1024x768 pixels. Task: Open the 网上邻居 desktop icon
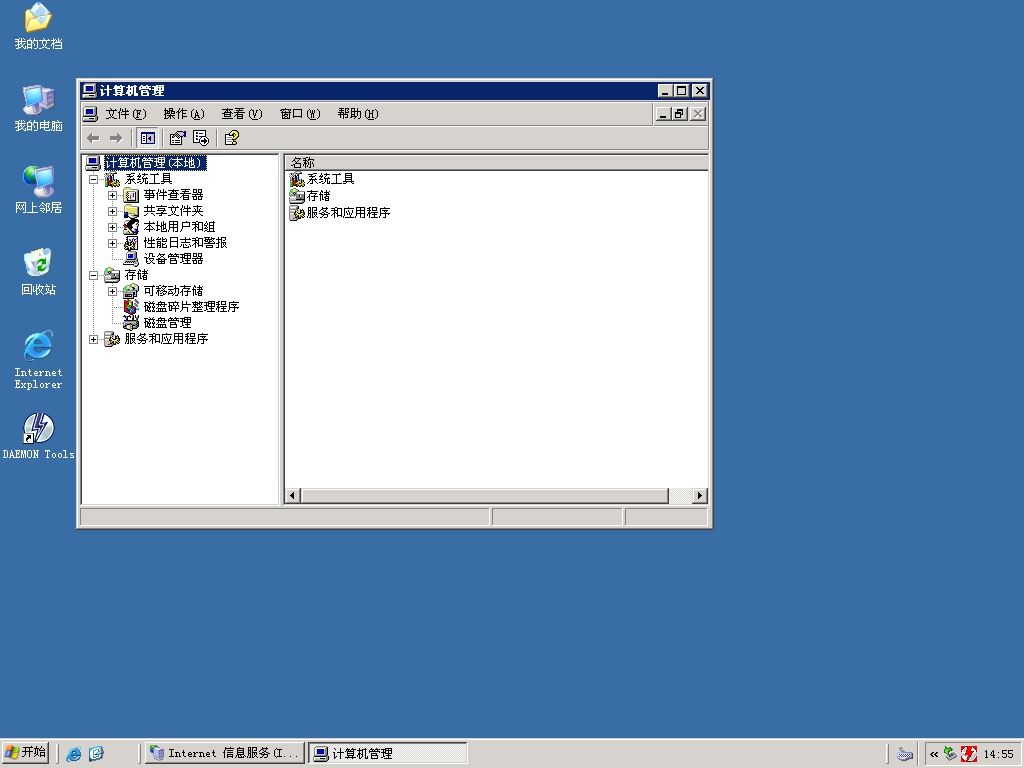coord(39,190)
